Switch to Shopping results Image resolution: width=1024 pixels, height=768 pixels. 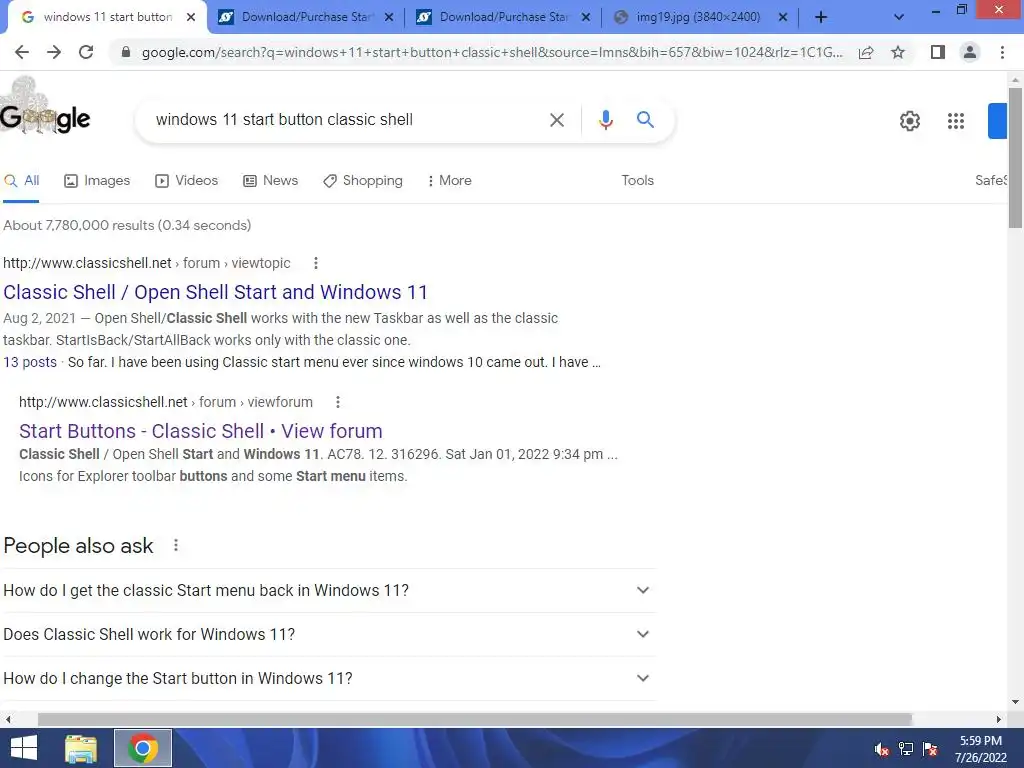click(363, 181)
